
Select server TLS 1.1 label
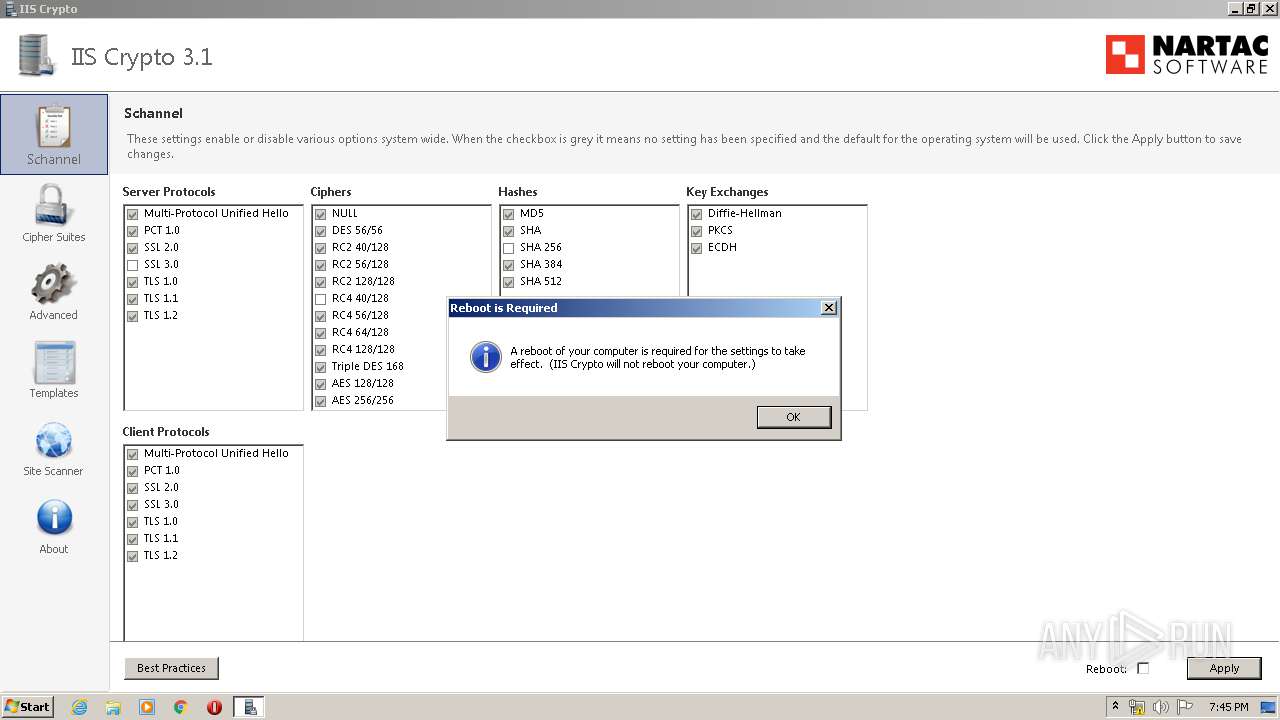161,298
